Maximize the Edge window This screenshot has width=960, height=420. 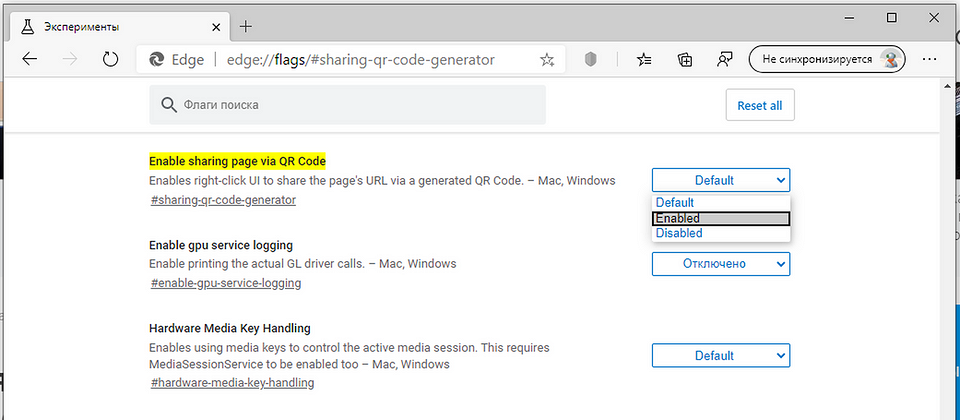(891, 18)
